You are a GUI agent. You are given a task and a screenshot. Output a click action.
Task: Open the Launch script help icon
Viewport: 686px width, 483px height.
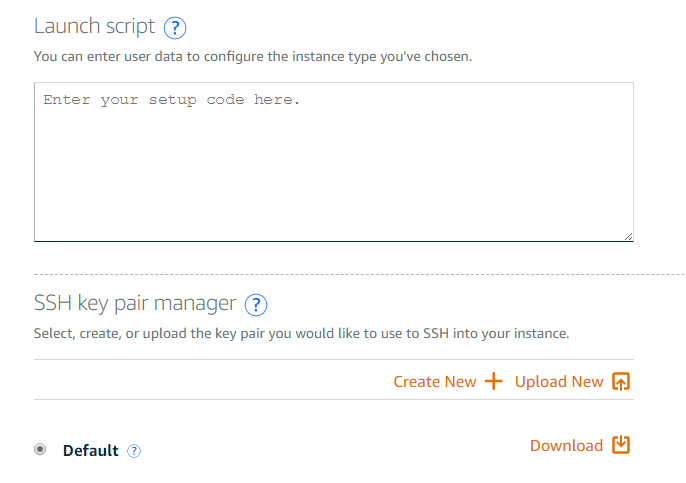tap(175, 28)
